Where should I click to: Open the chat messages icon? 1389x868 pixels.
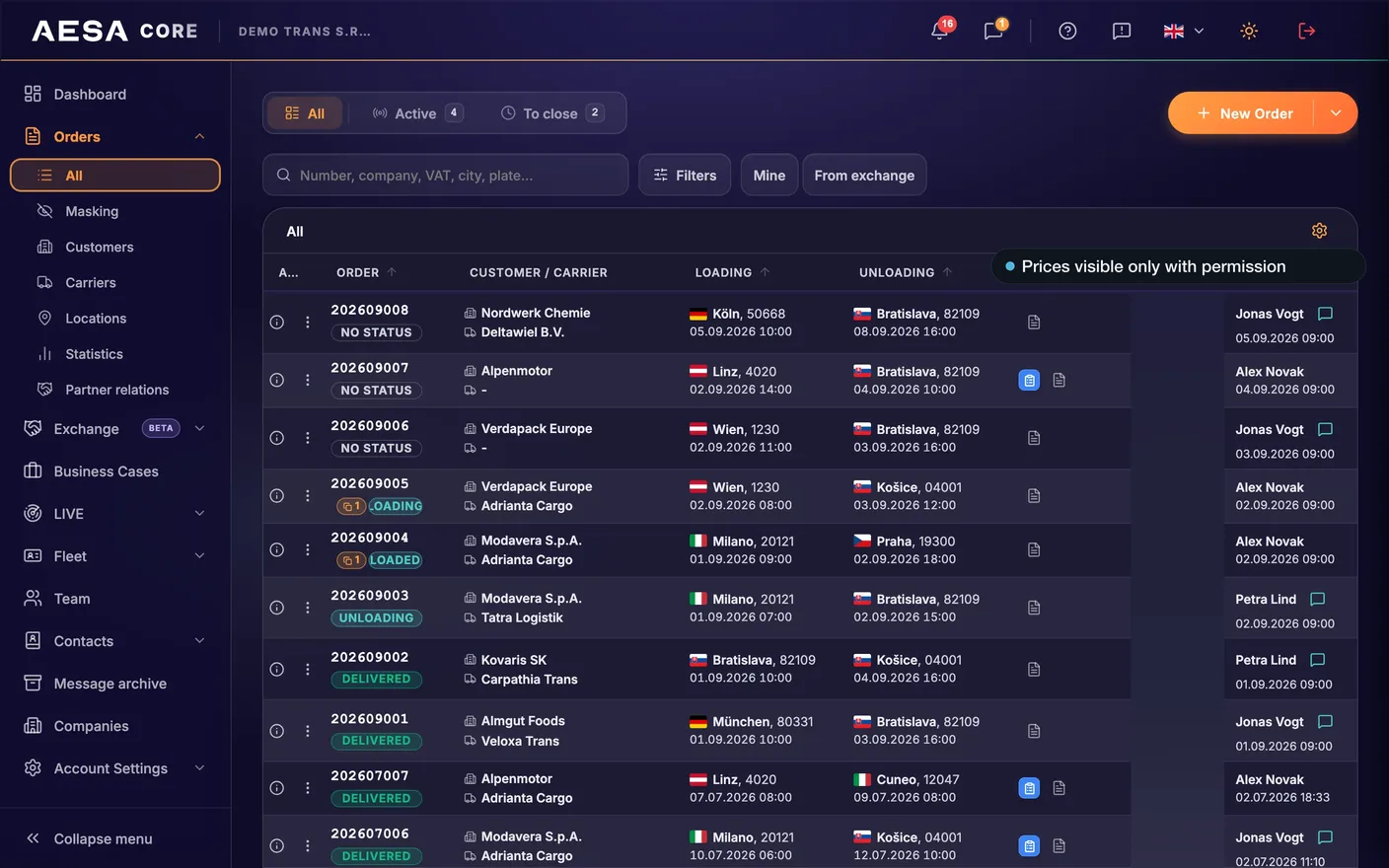pyautogui.click(x=993, y=31)
